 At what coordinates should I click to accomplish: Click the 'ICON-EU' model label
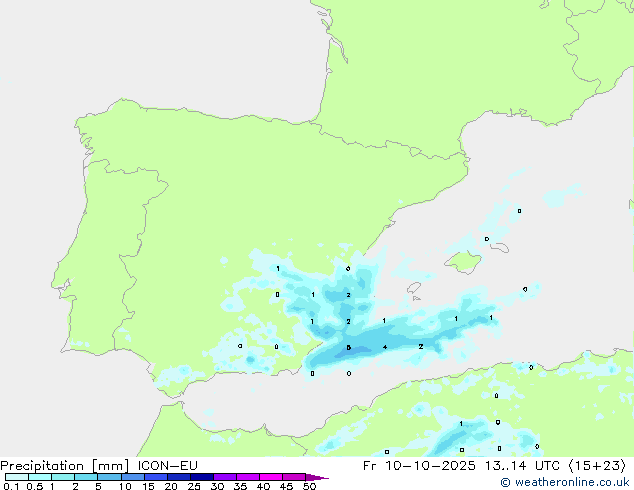[167, 466]
